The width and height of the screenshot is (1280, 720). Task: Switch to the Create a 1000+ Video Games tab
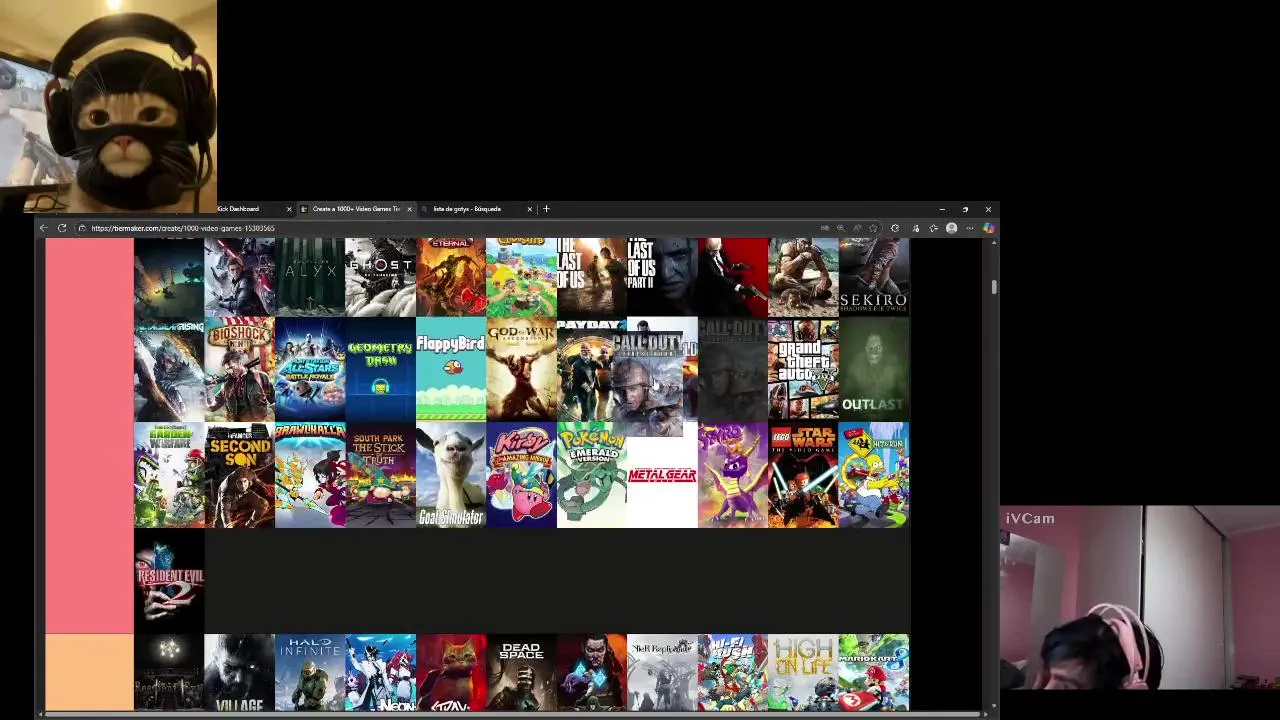356,209
